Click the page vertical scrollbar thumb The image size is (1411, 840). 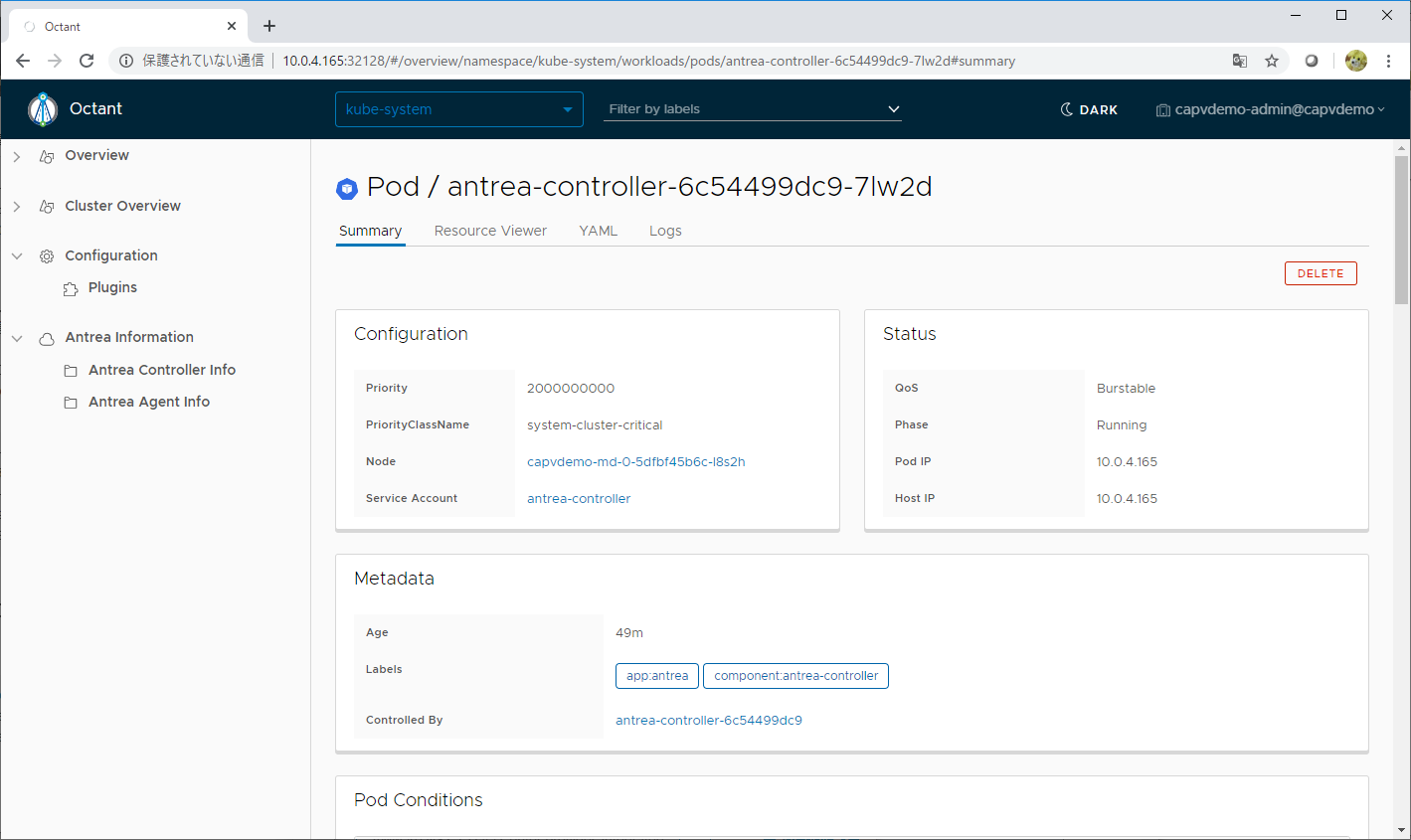(1401, 230)
